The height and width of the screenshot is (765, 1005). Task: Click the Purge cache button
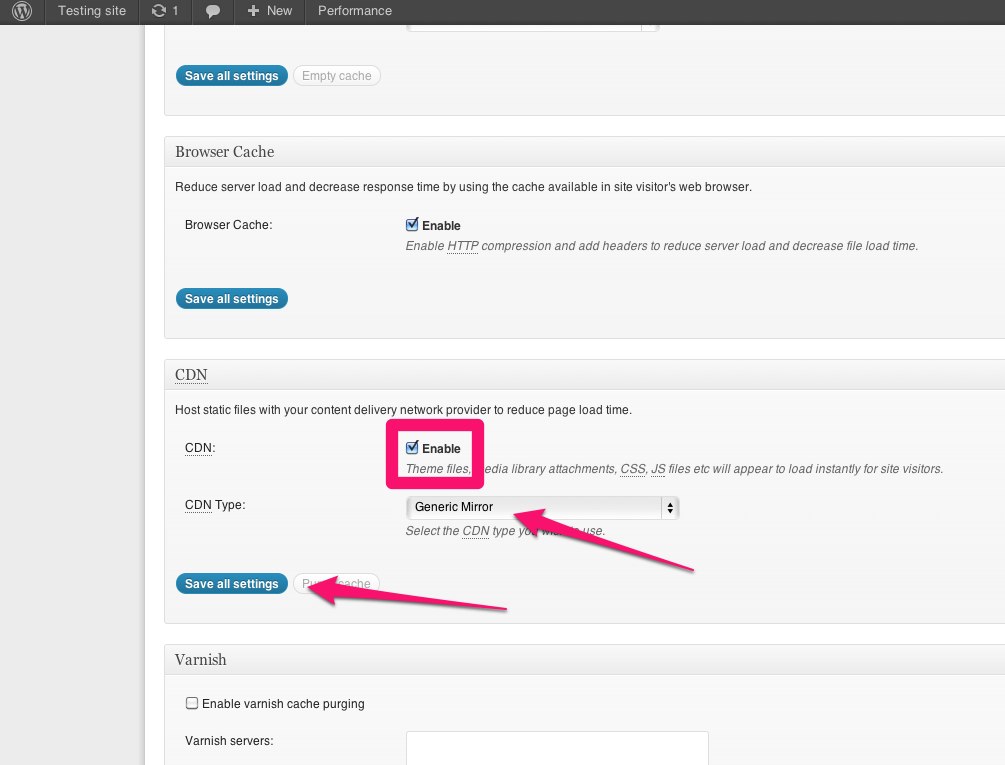pos(337,584)
